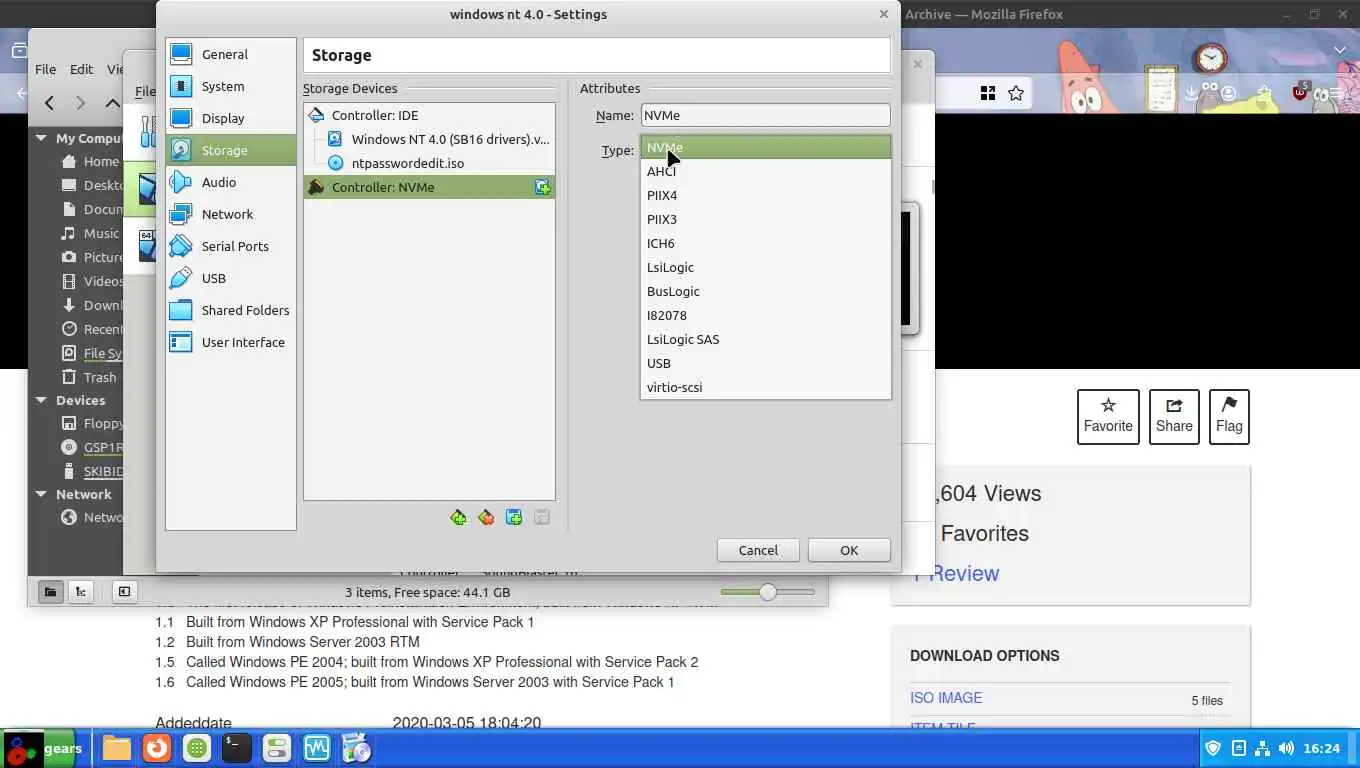1360x768 pixels.
Task: Open the Display settings category
Action: tap(231, 118)
